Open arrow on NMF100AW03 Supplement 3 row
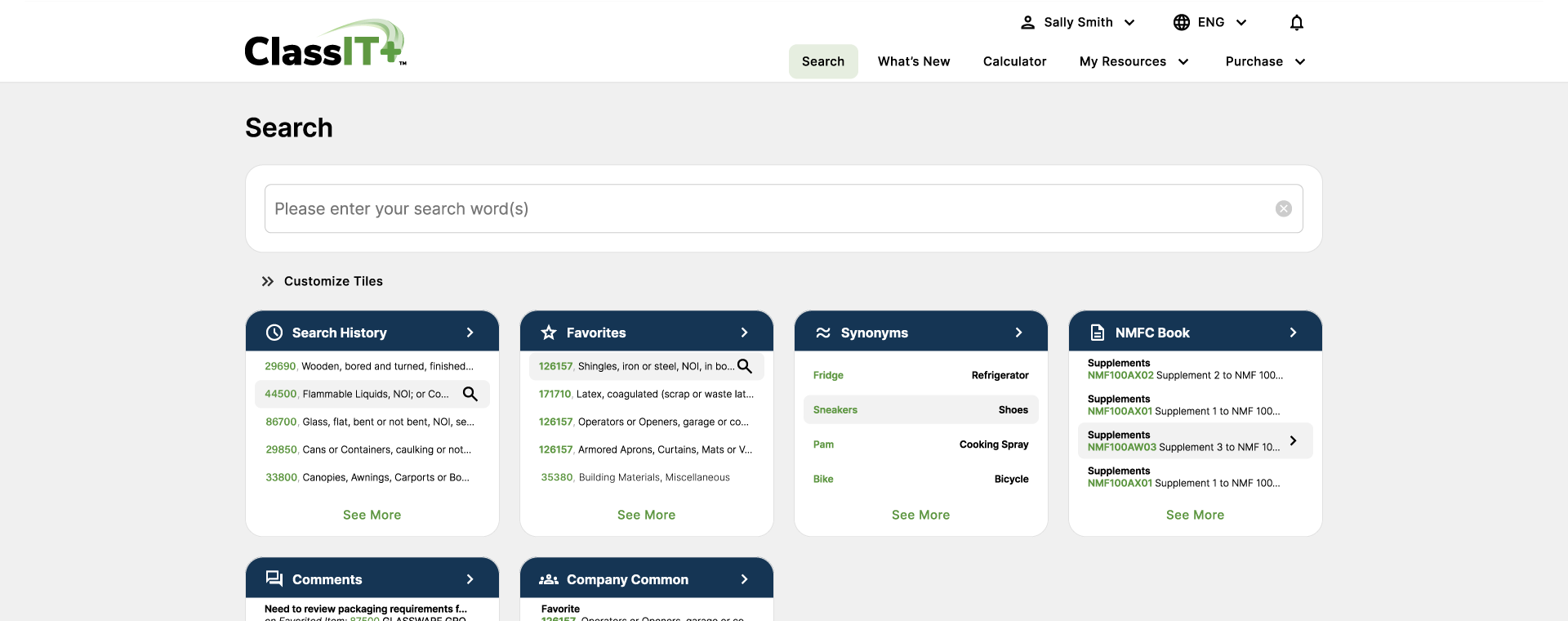1568x621 pixels. pos(1293,440)
